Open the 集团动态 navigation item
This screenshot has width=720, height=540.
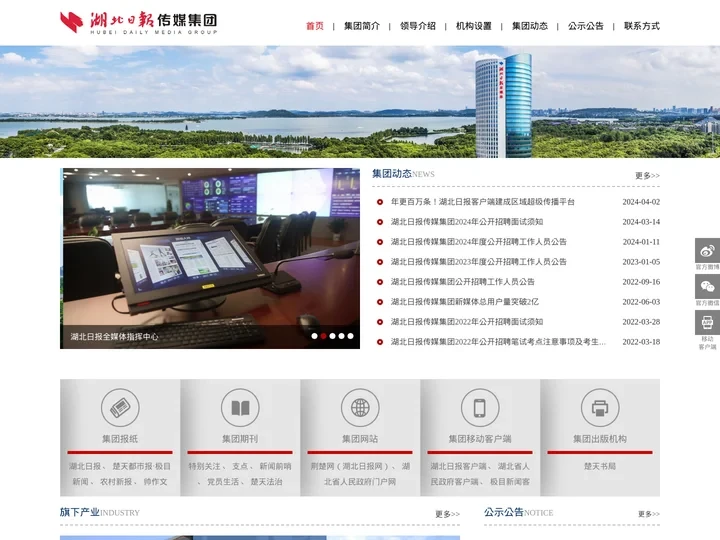pos(530,26)
